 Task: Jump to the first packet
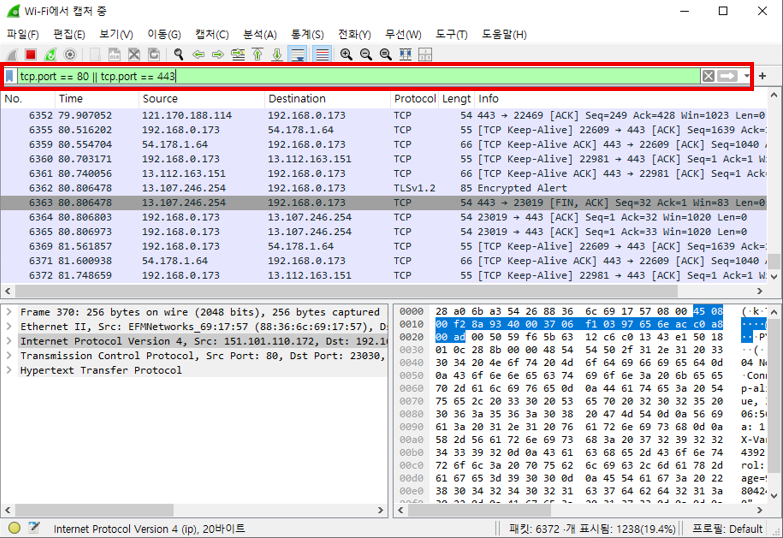(x=257, y=54)
